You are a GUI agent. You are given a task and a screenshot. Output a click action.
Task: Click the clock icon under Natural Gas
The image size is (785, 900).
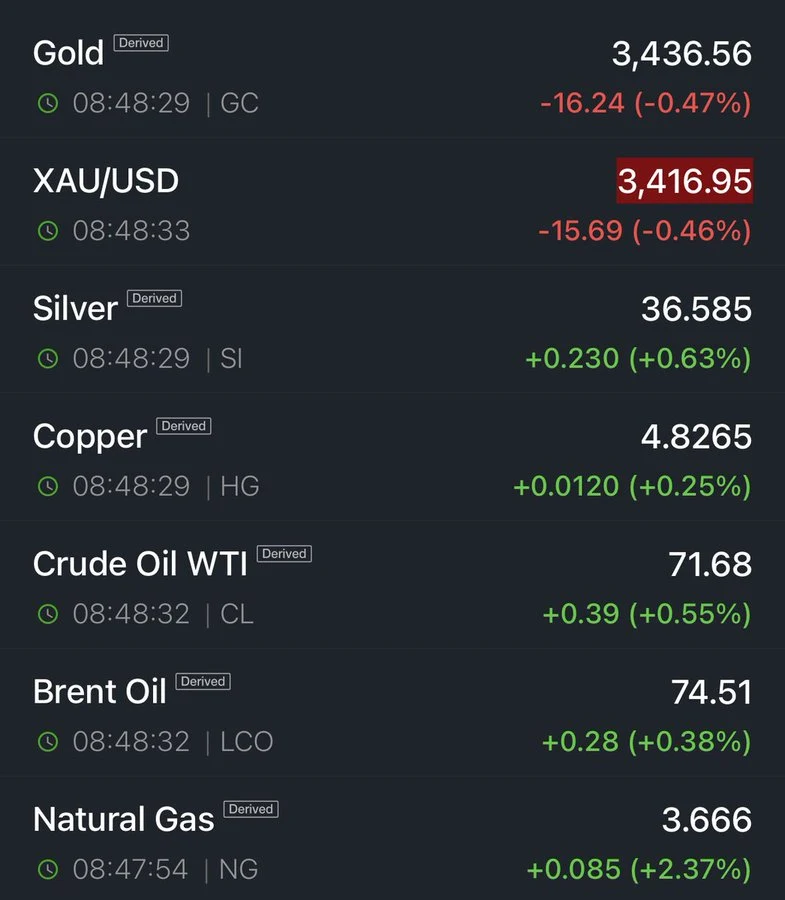(x=48, y=869)
